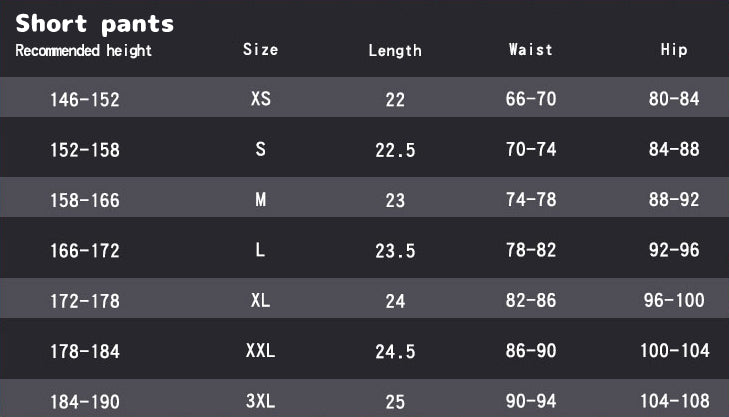Select hip range 80-84
Image resolution: width=729 pixels, height=417 pixels.
pyautogui.click(x=674, y=99)
